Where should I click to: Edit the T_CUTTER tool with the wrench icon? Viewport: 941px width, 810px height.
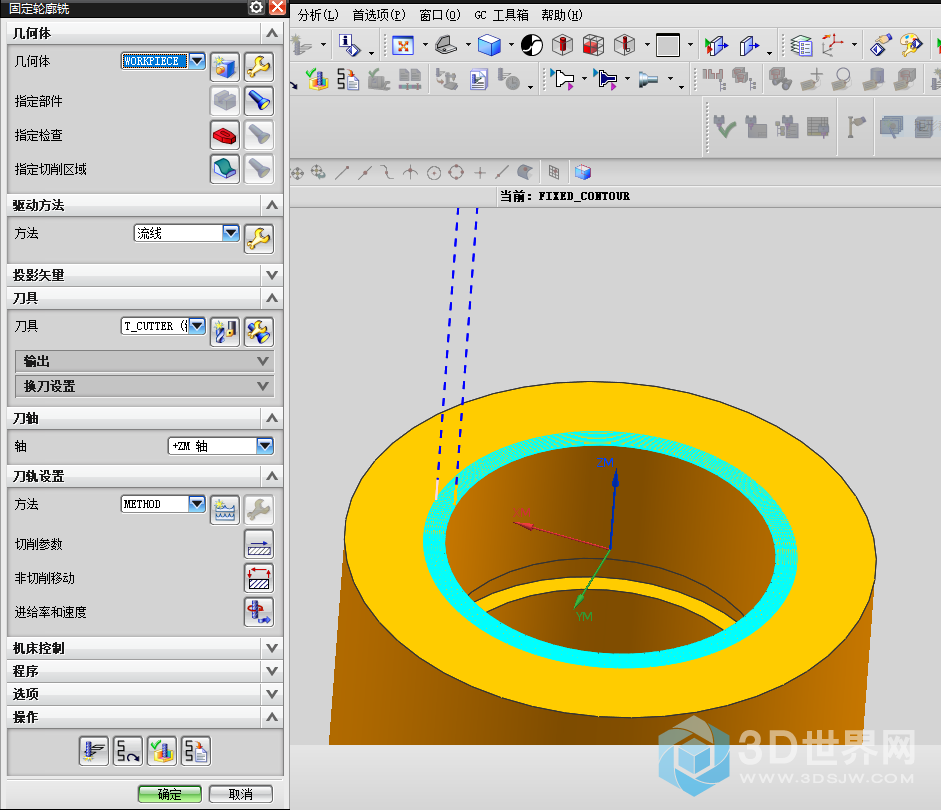[x=259, y=332]
